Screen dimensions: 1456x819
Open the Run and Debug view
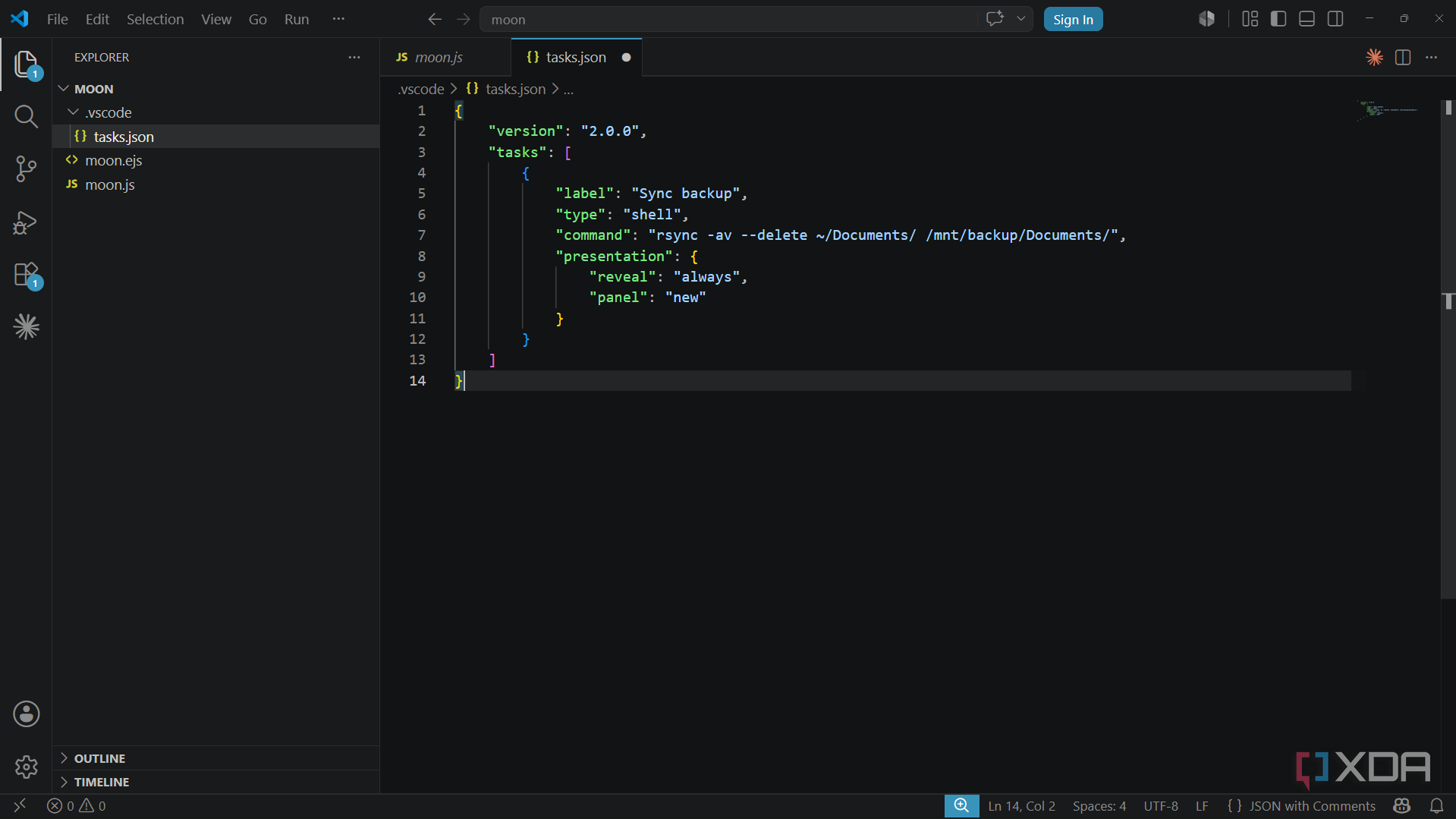(x=26, y=222)
